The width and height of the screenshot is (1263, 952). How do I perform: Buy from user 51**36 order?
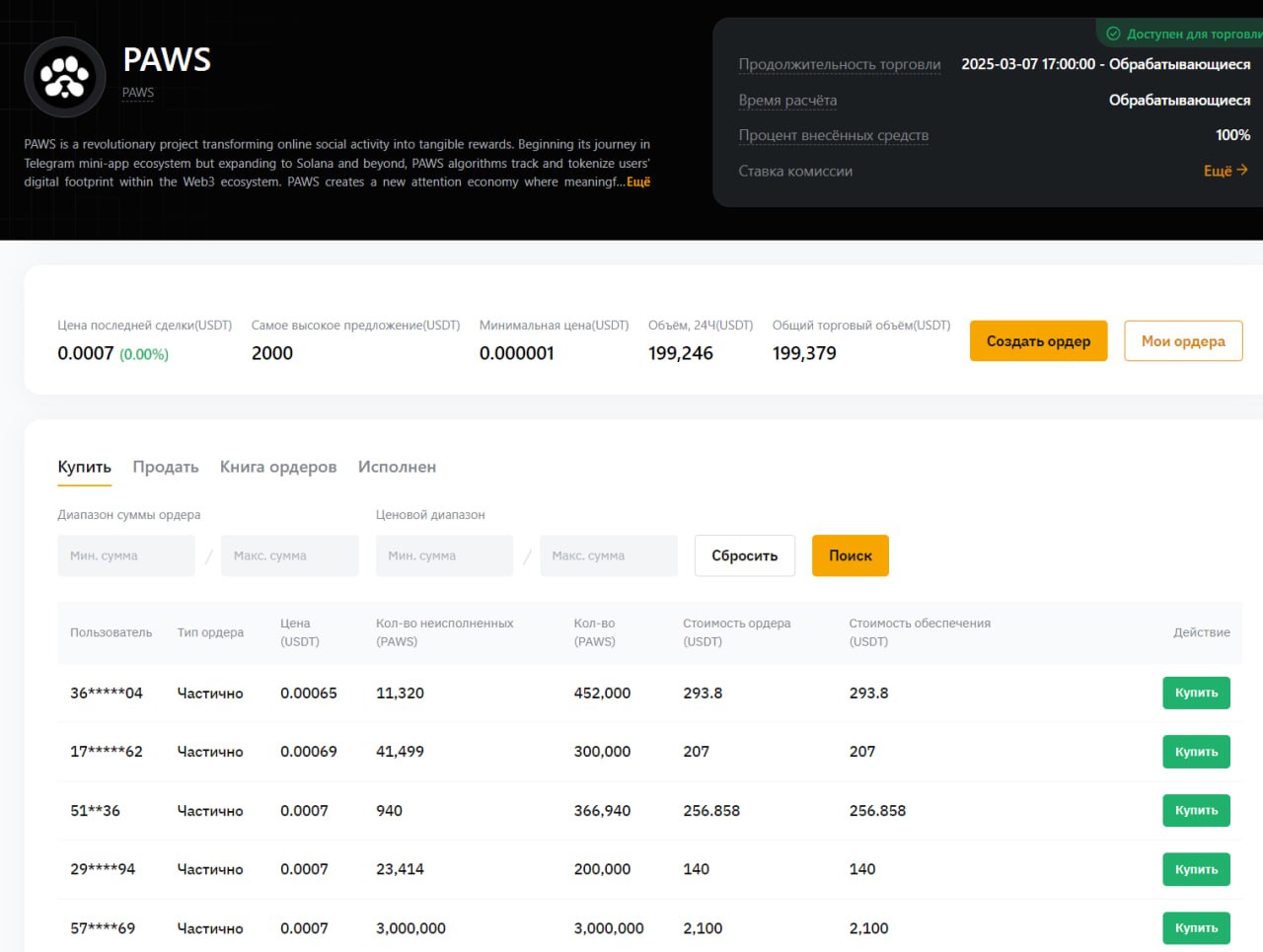[1196, 810]
